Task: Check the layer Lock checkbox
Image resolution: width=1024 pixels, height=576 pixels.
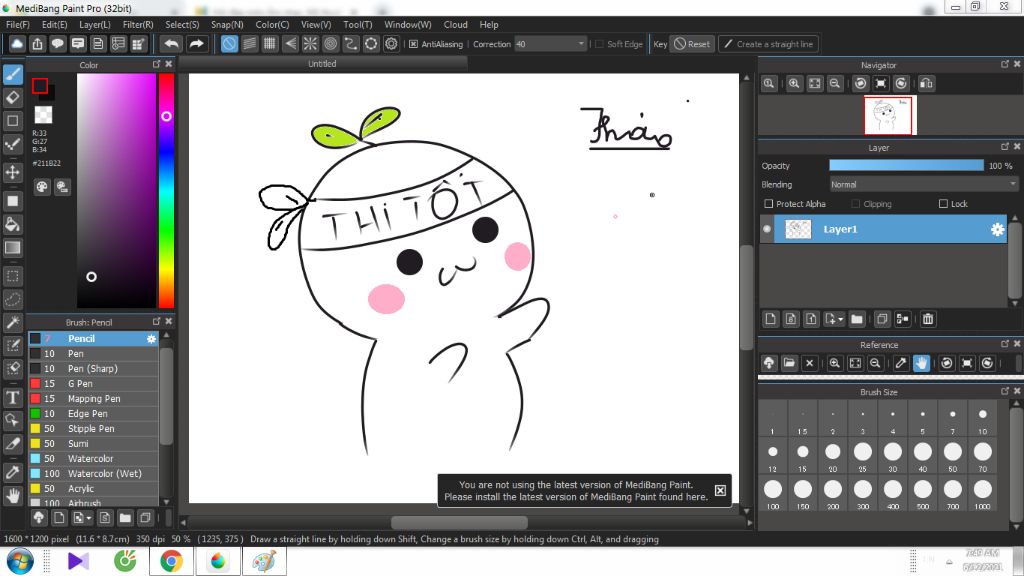Action: 943,204
